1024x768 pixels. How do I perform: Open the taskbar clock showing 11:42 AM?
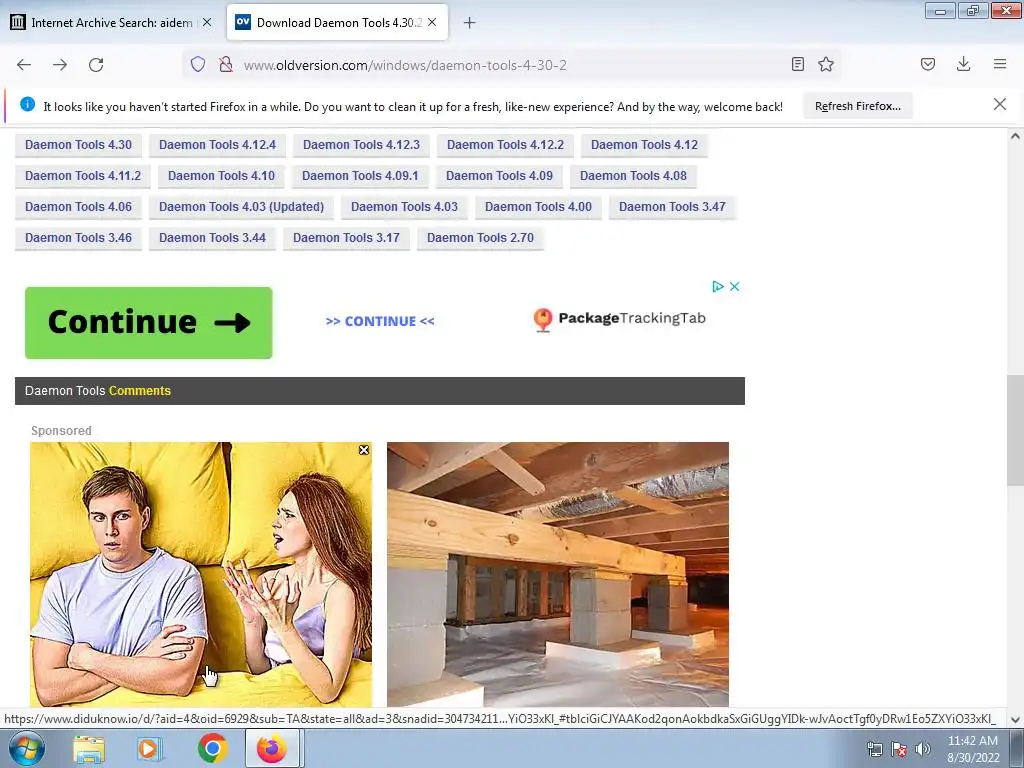click(973, 749)
